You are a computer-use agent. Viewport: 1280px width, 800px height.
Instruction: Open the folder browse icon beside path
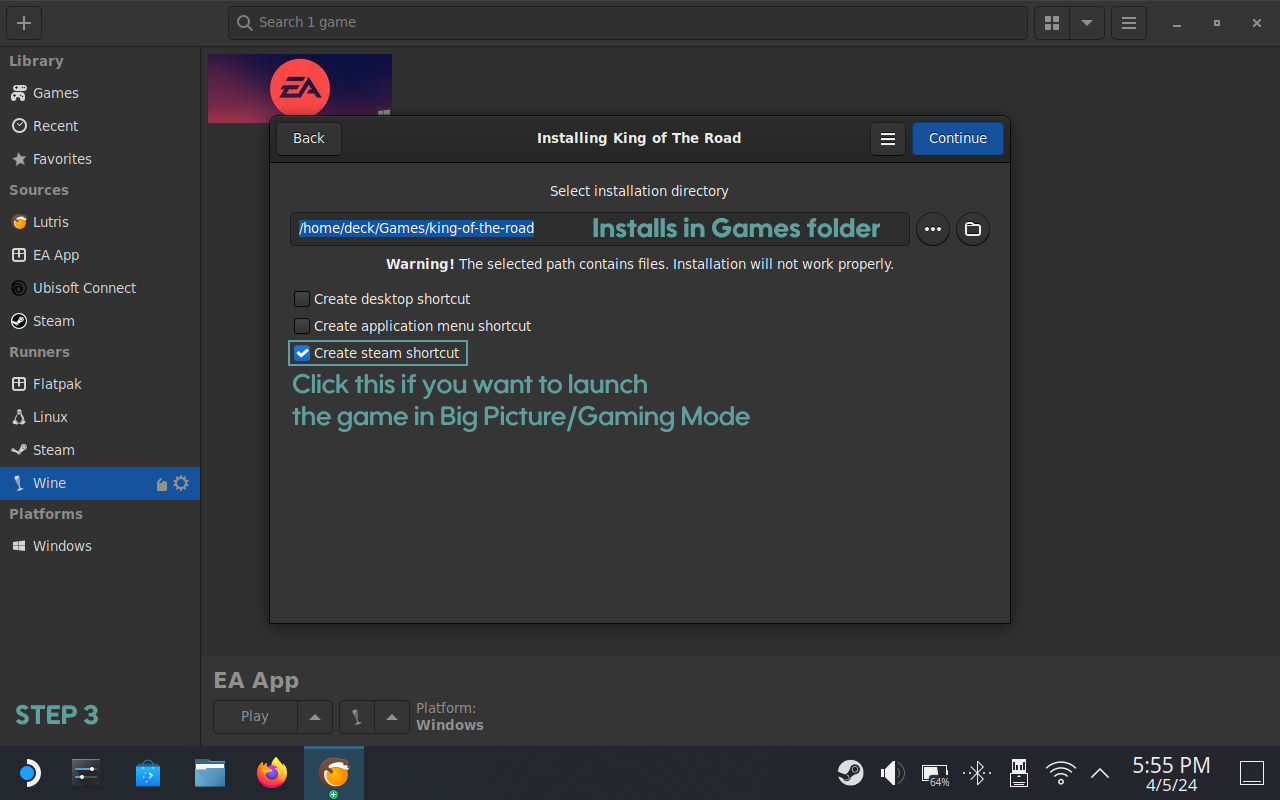[x=972, y=229]
